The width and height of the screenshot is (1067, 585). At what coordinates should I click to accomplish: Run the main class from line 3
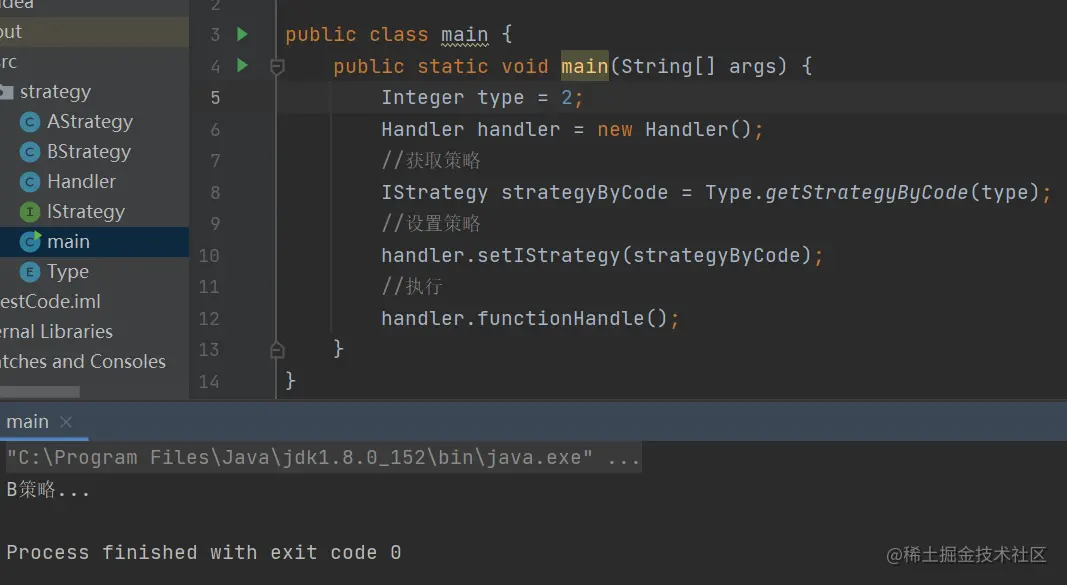pos(242,34)
